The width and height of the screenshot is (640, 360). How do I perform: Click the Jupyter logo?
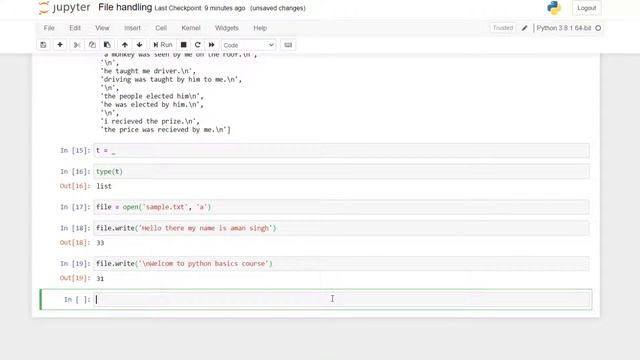pos(64,8)
